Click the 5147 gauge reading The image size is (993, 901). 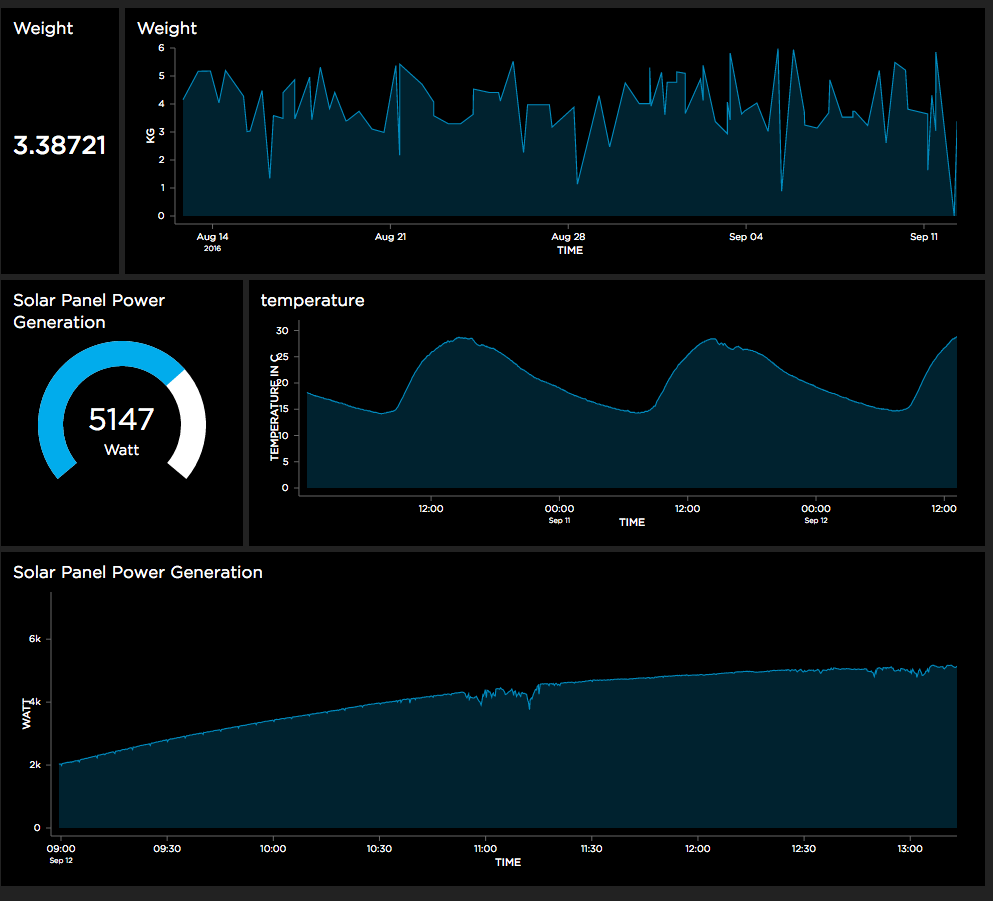[x=122, y=419]
